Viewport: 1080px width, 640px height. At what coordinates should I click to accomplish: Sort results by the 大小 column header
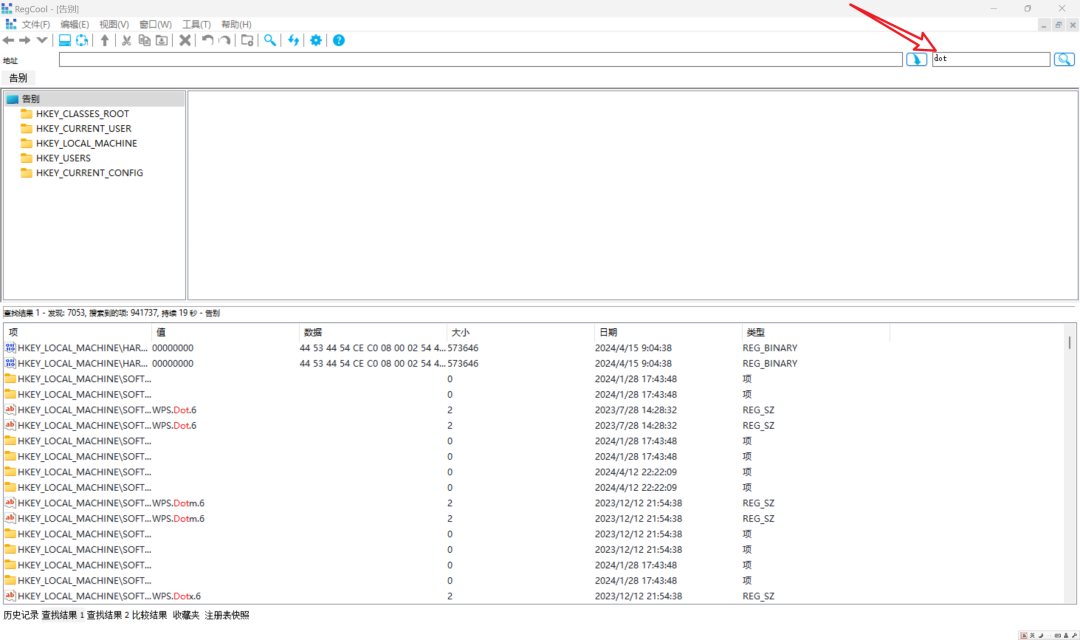click(520, 332)
